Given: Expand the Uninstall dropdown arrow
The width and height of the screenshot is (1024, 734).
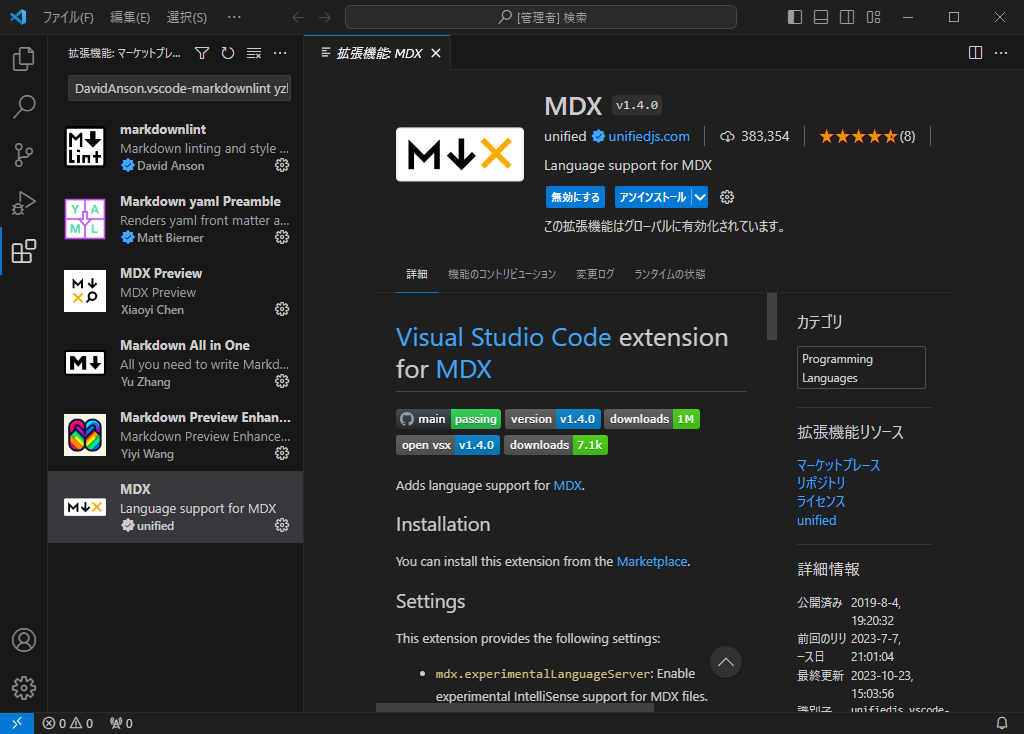Looking at the screenshot, I should pyautogui.click(x=700, y=197).
